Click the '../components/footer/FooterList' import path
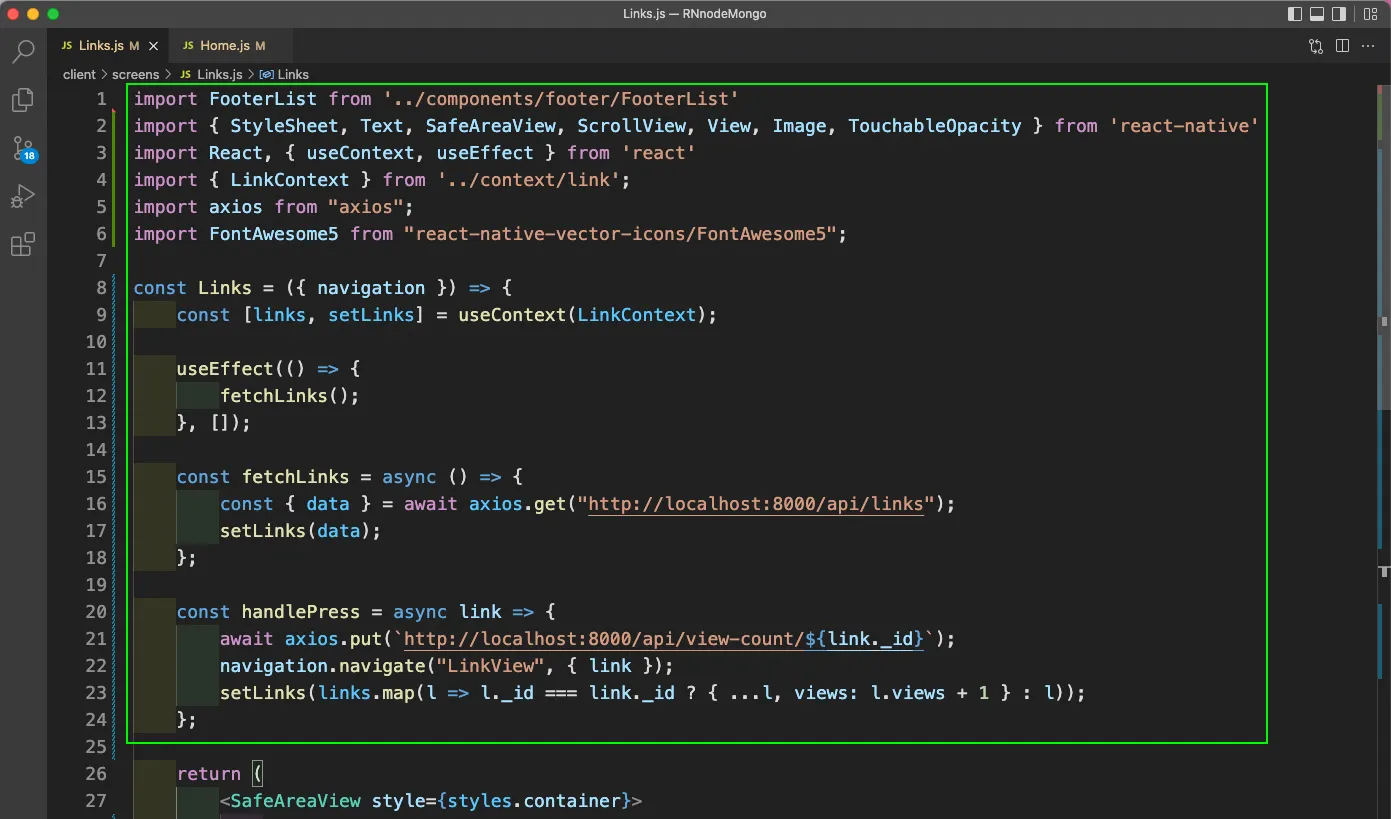Viewport: 1391px width, 819px height. click(x=561, y=99)
